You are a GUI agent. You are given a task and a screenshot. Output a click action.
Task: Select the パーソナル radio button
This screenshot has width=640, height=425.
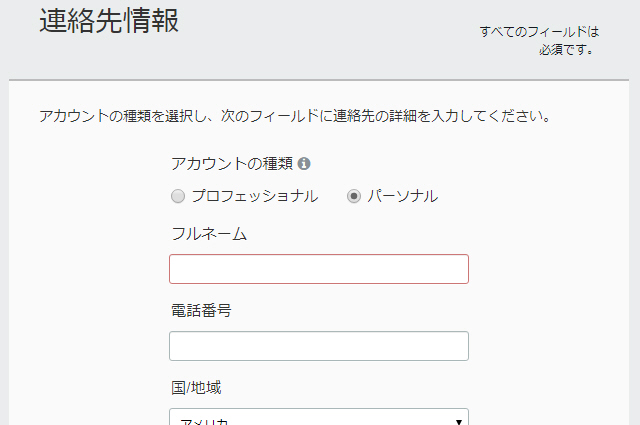click(x=354, y=196)
